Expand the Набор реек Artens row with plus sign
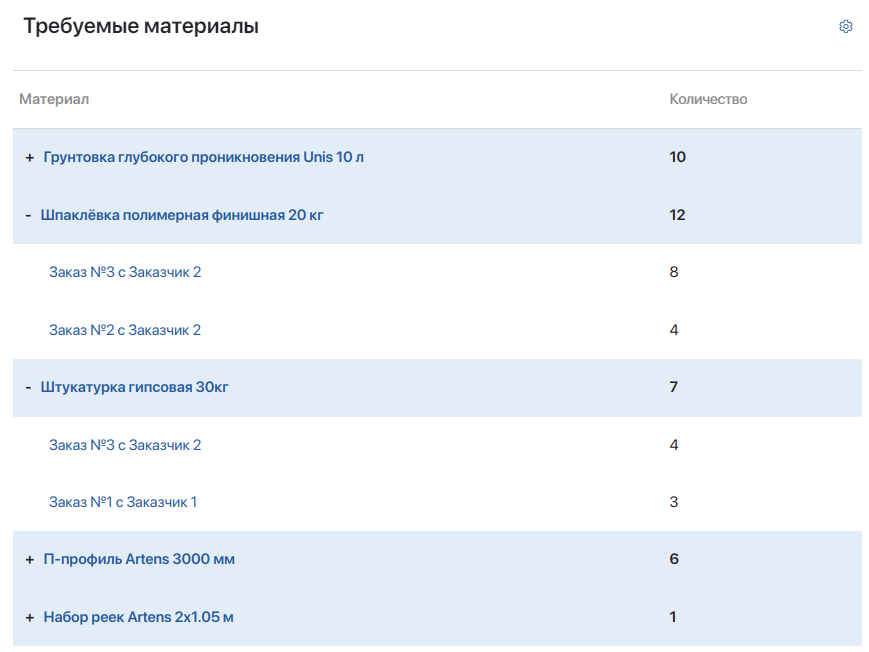Screen dimensions: 869x652 (x=30, y=617)
